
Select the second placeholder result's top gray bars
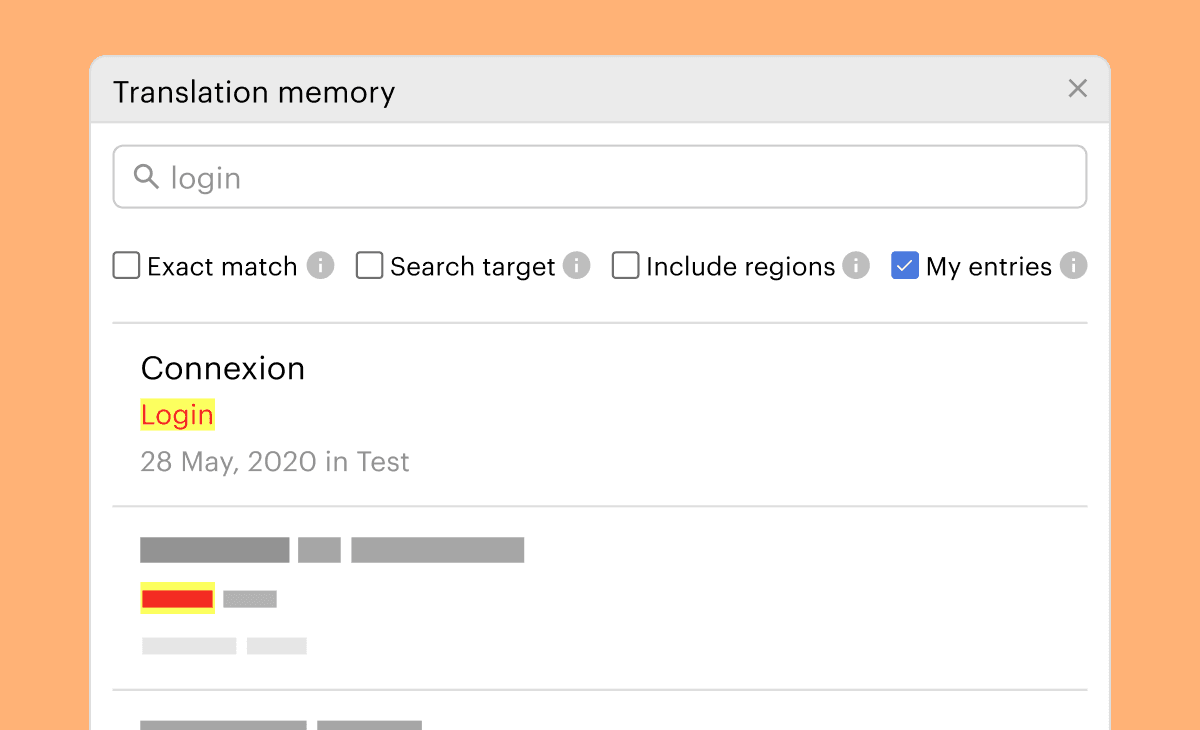click(332, 550)
